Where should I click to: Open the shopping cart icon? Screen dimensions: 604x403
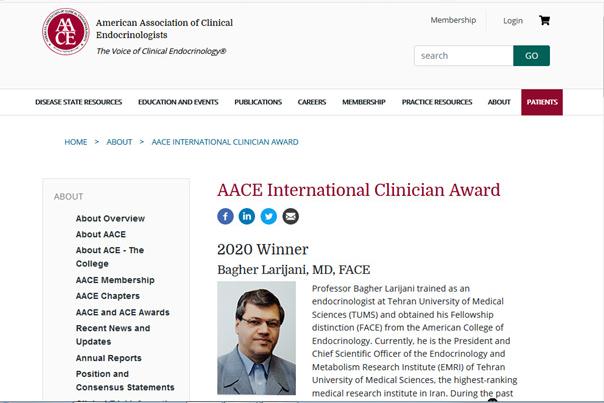pos(544,20)
